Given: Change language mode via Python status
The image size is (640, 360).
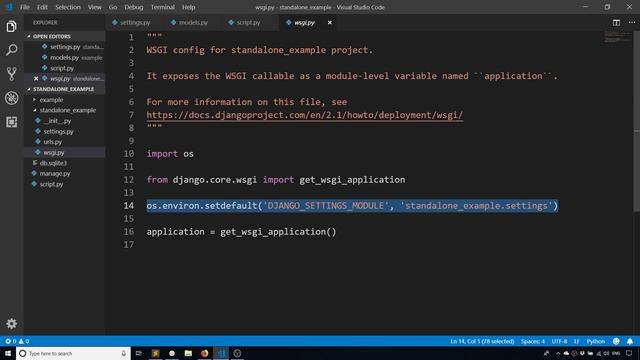Looking at the screenshot, I should tap(596, 341).
